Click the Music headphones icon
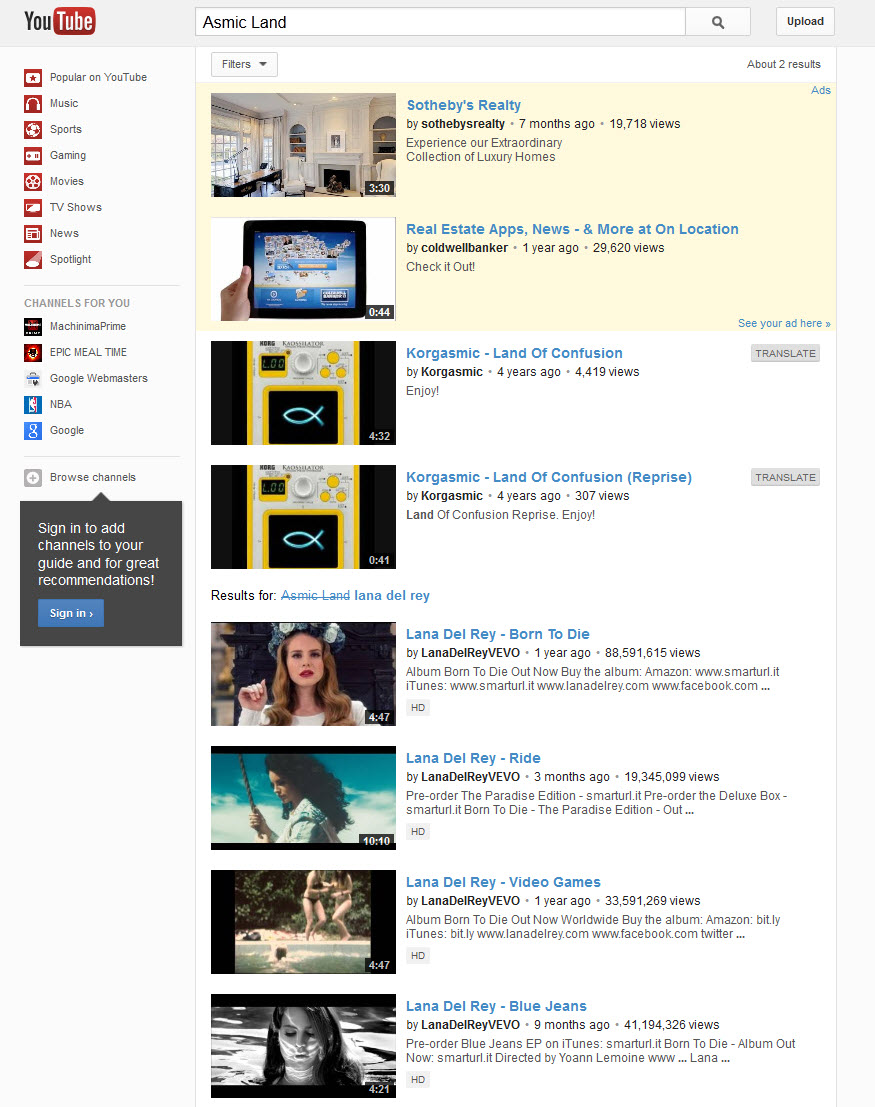875x1107 pixels. click(x=32, y=103)
